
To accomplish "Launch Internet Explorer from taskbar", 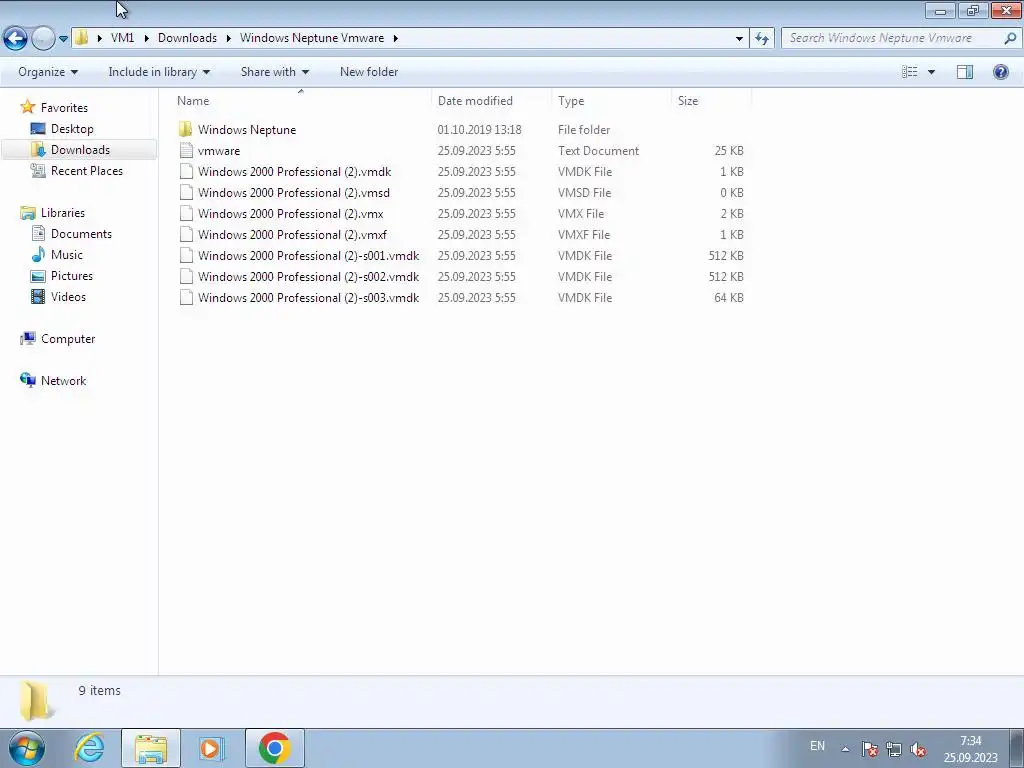I will coord(89,748).
